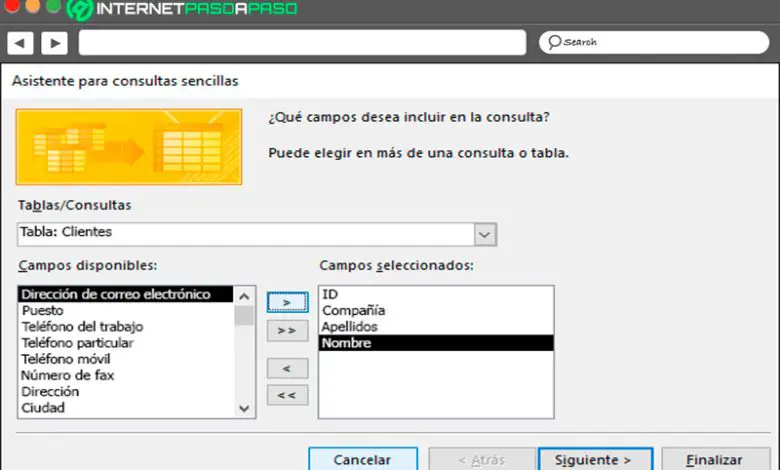780x470 pixels.
Task: Select Dirección de correo electrónico field
Action: click(125, 294)
